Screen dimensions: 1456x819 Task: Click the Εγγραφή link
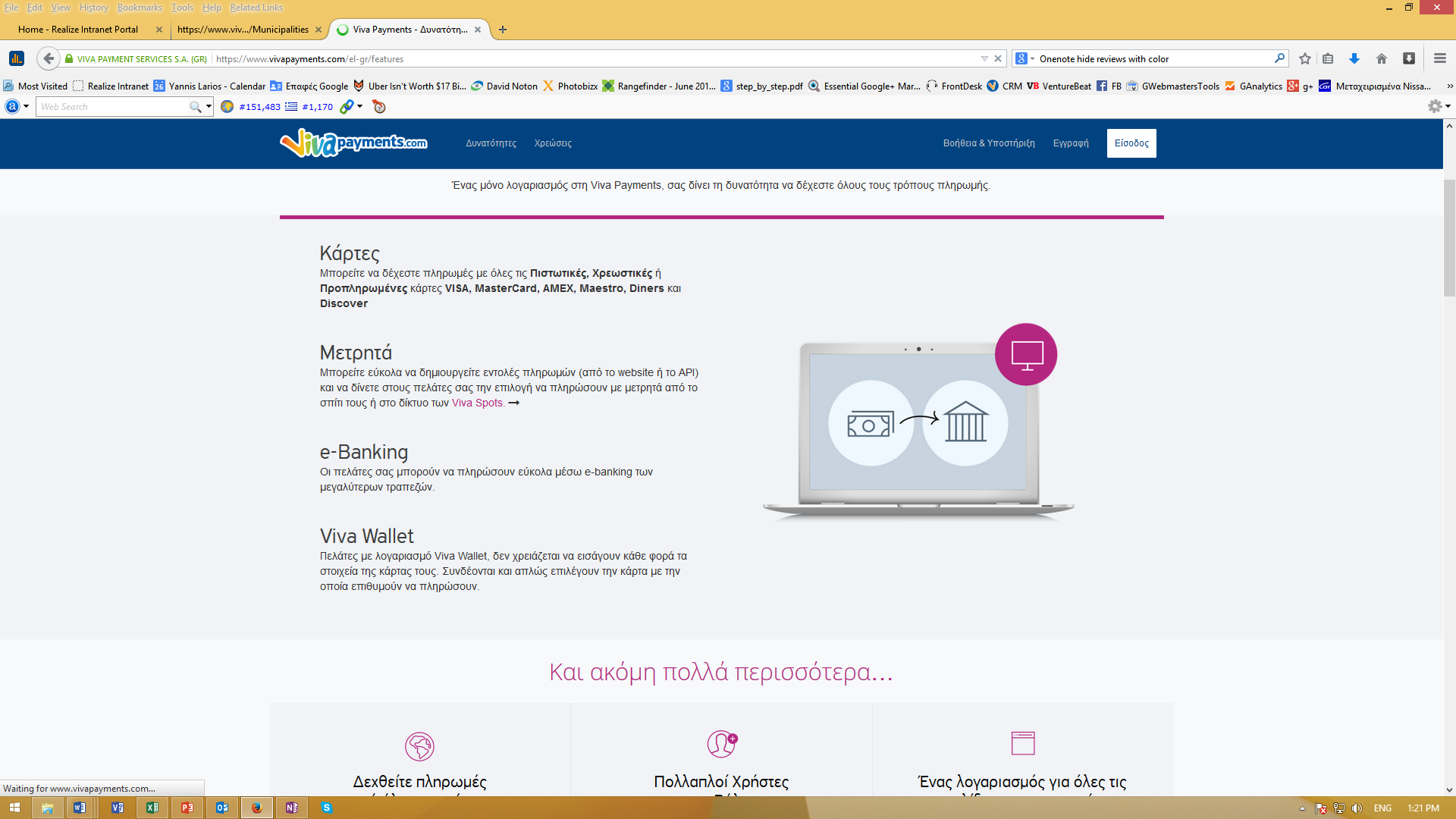click(x=1071, y=143)
